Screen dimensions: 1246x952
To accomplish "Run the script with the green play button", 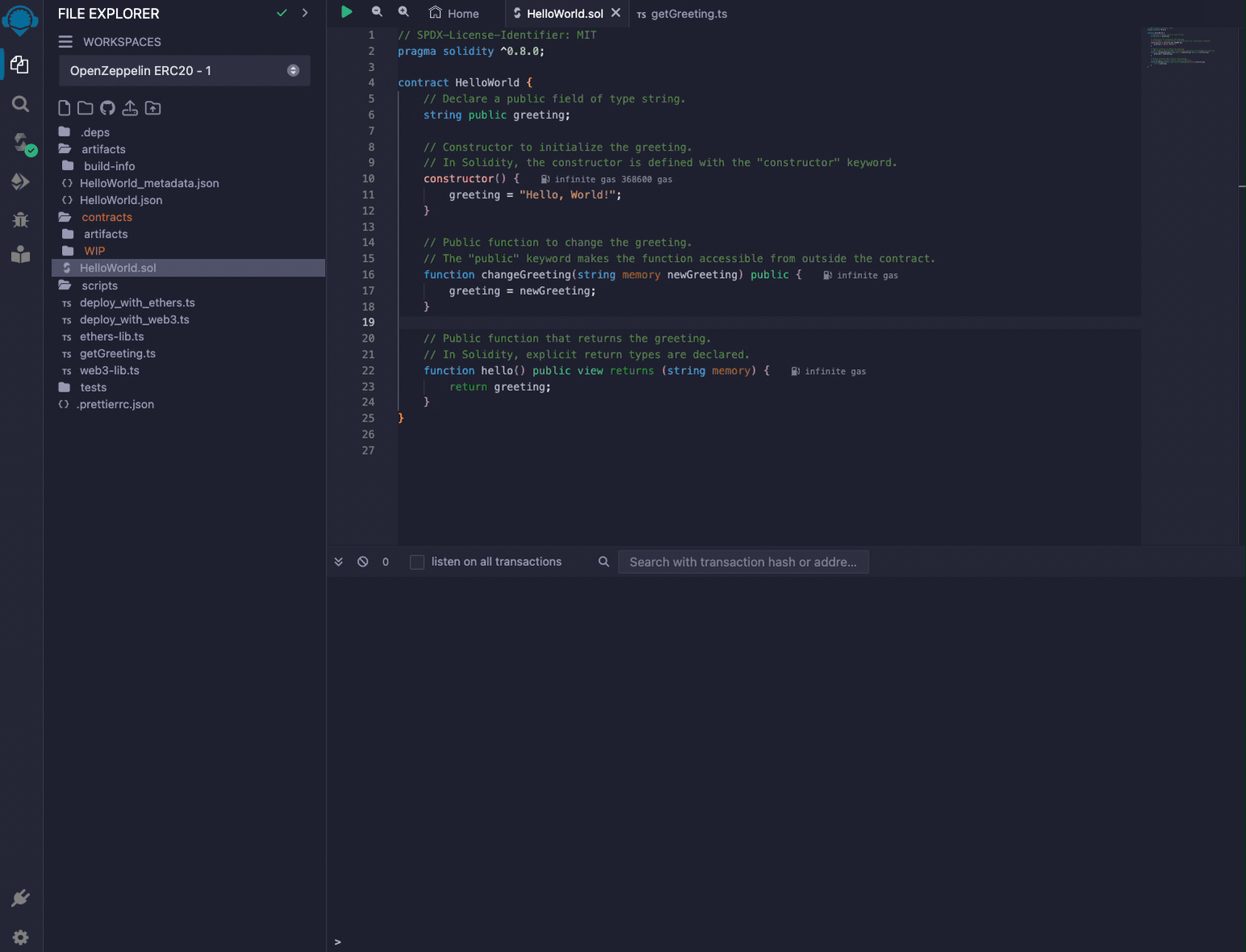I will [347, 11].
